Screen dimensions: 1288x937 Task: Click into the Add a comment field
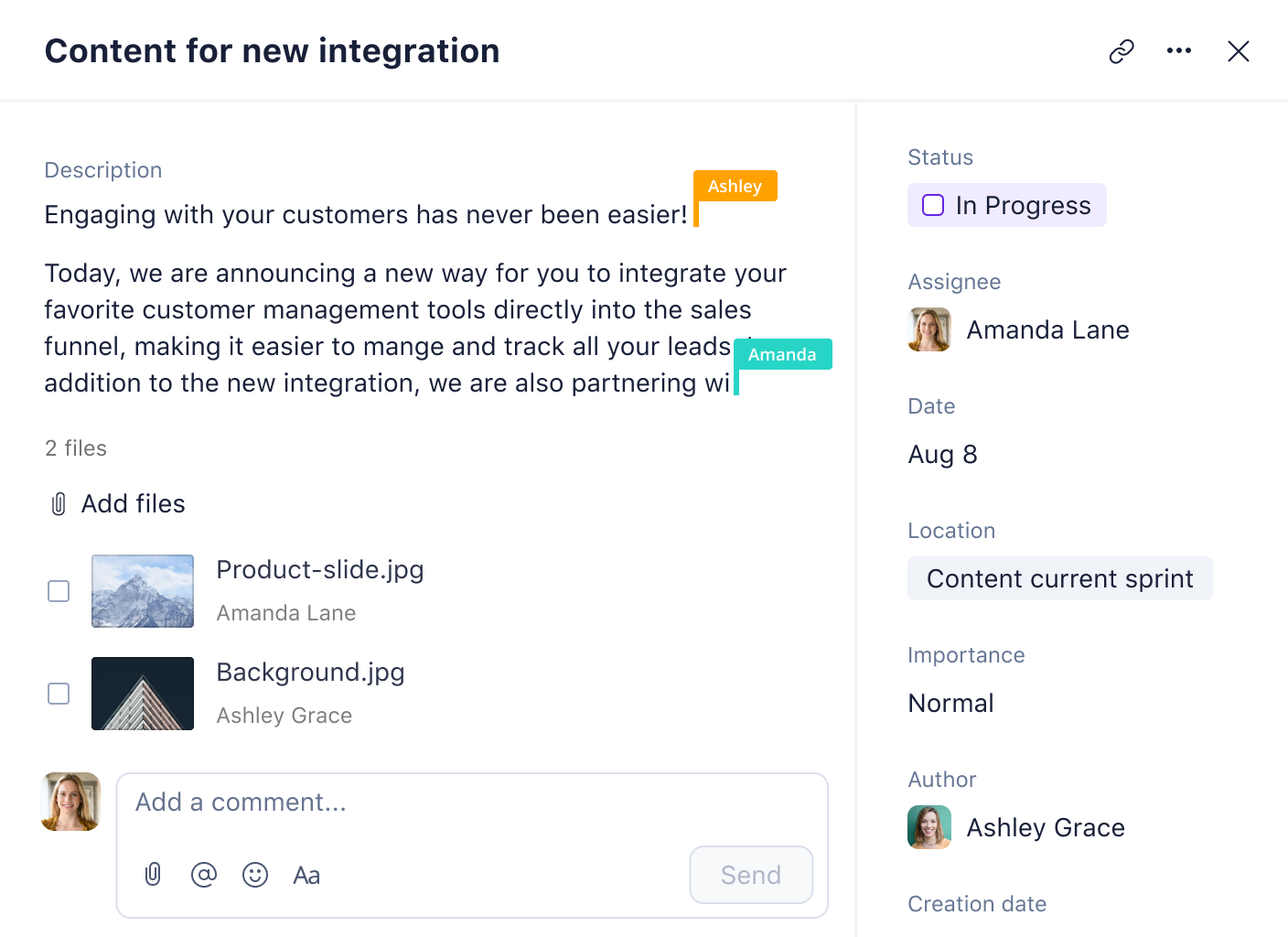[x=472, y=803]
